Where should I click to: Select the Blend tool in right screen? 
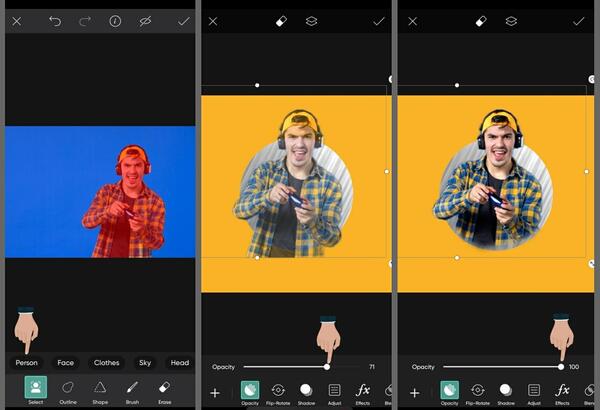pos(589,394)
